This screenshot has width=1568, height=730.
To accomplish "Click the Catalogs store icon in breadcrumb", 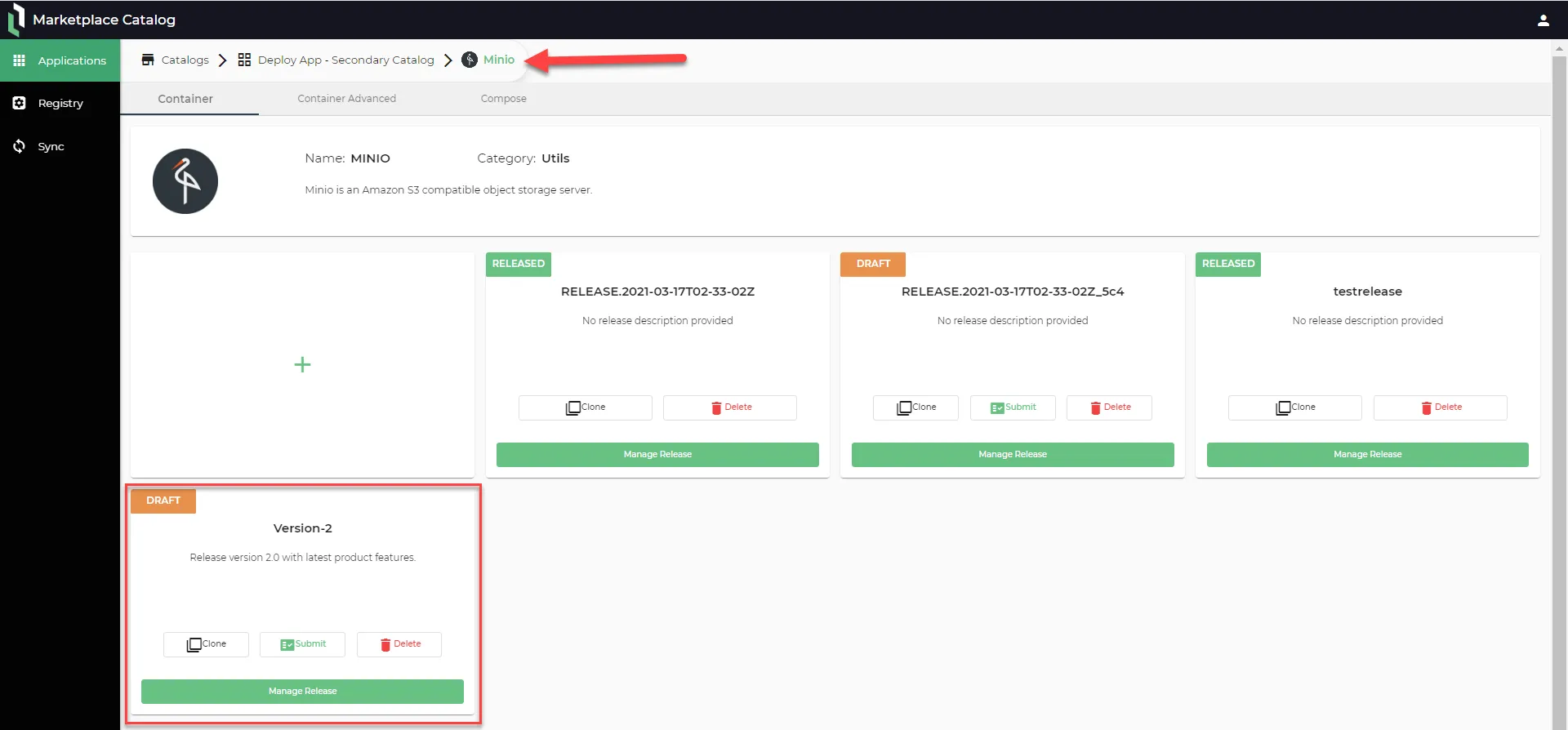I will point(148,60).
